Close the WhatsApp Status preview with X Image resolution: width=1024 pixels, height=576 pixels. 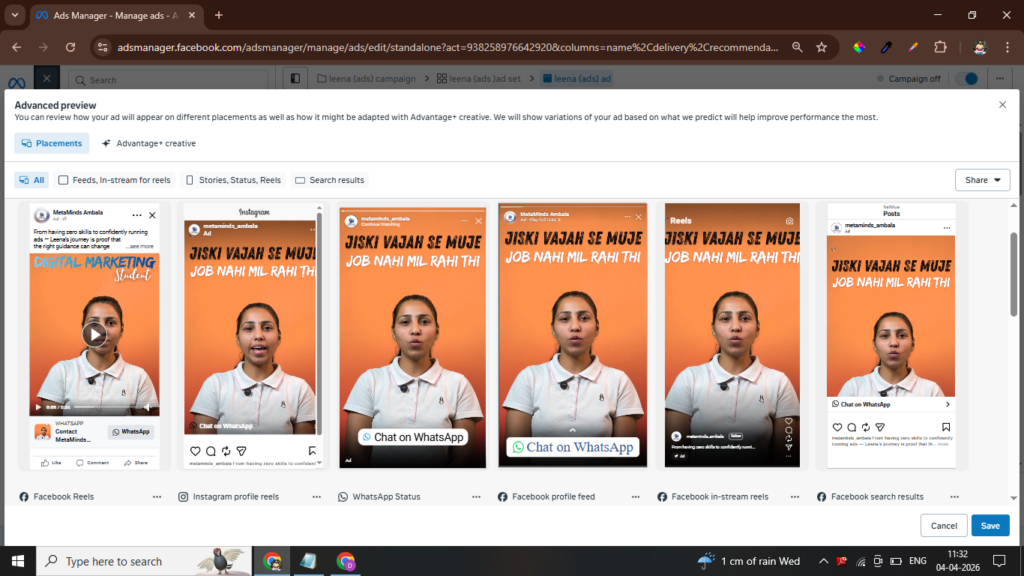(x=478, y=220)
